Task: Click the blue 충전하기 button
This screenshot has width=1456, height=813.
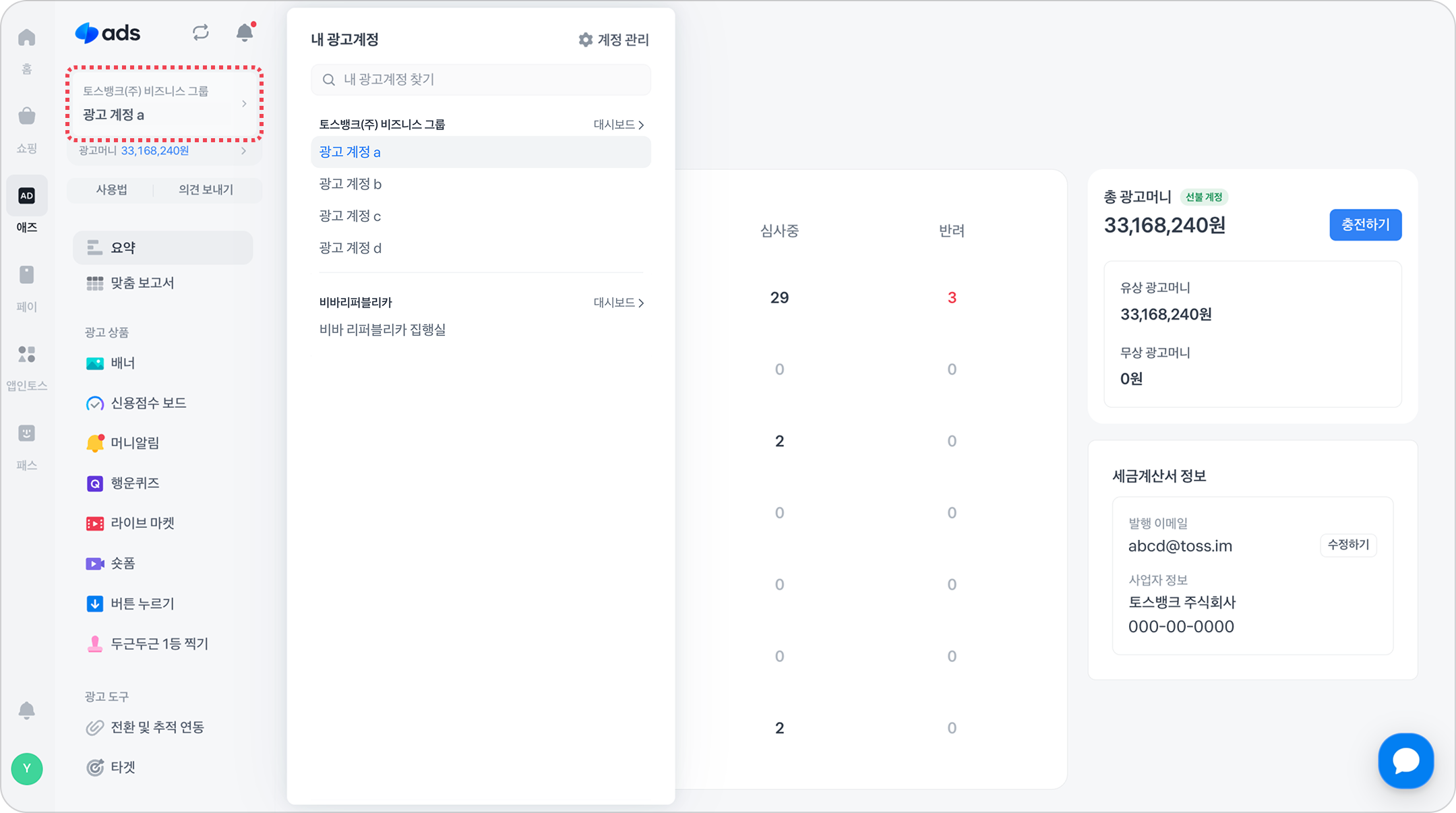Action: [1365, 224]
